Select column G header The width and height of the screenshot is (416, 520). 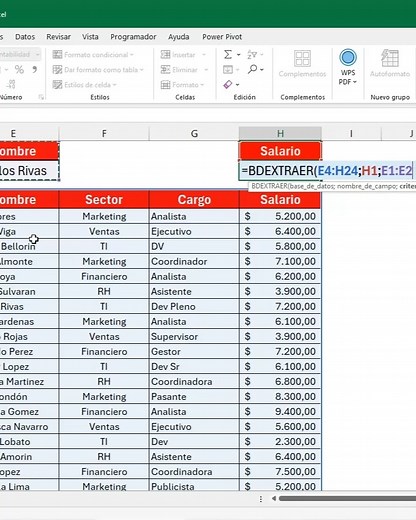(194, 134)
